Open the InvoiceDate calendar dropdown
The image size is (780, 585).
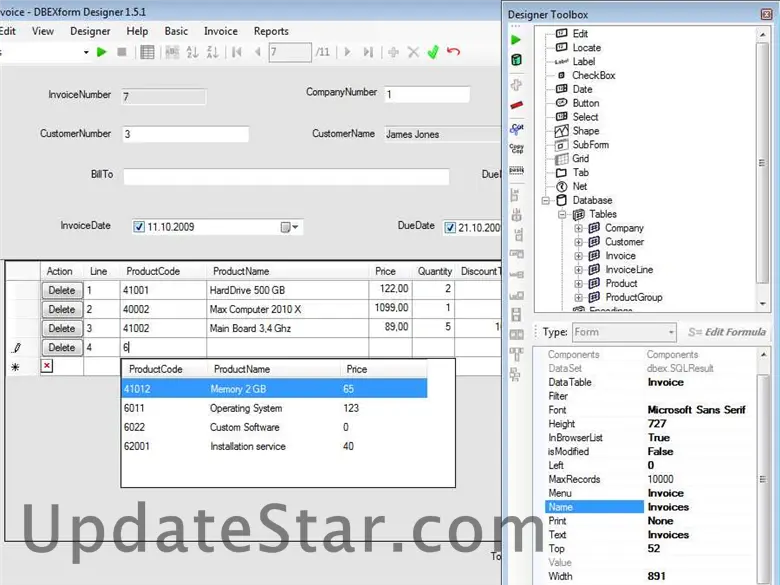coord(290,227)
